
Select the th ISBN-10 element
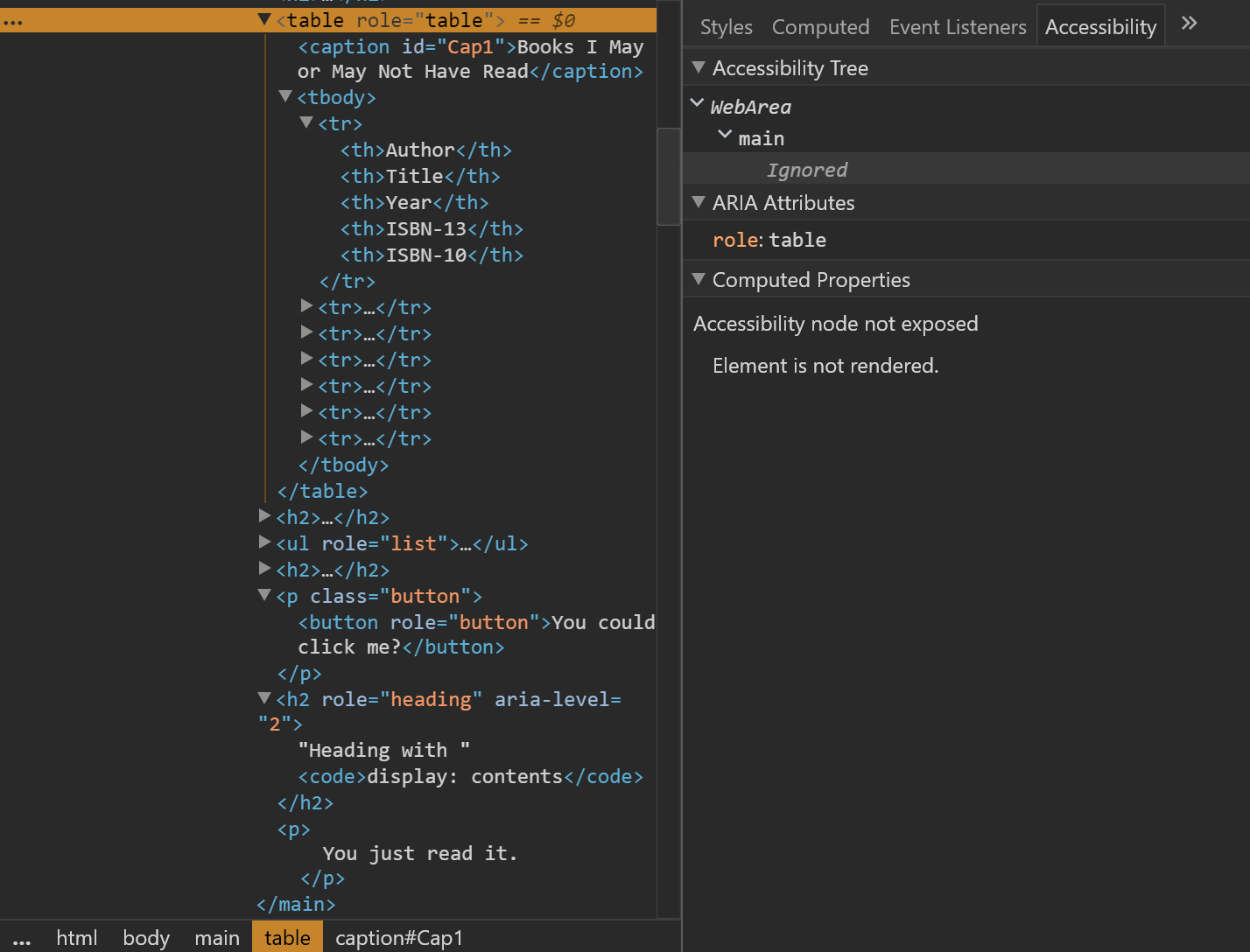pos(432,255)
